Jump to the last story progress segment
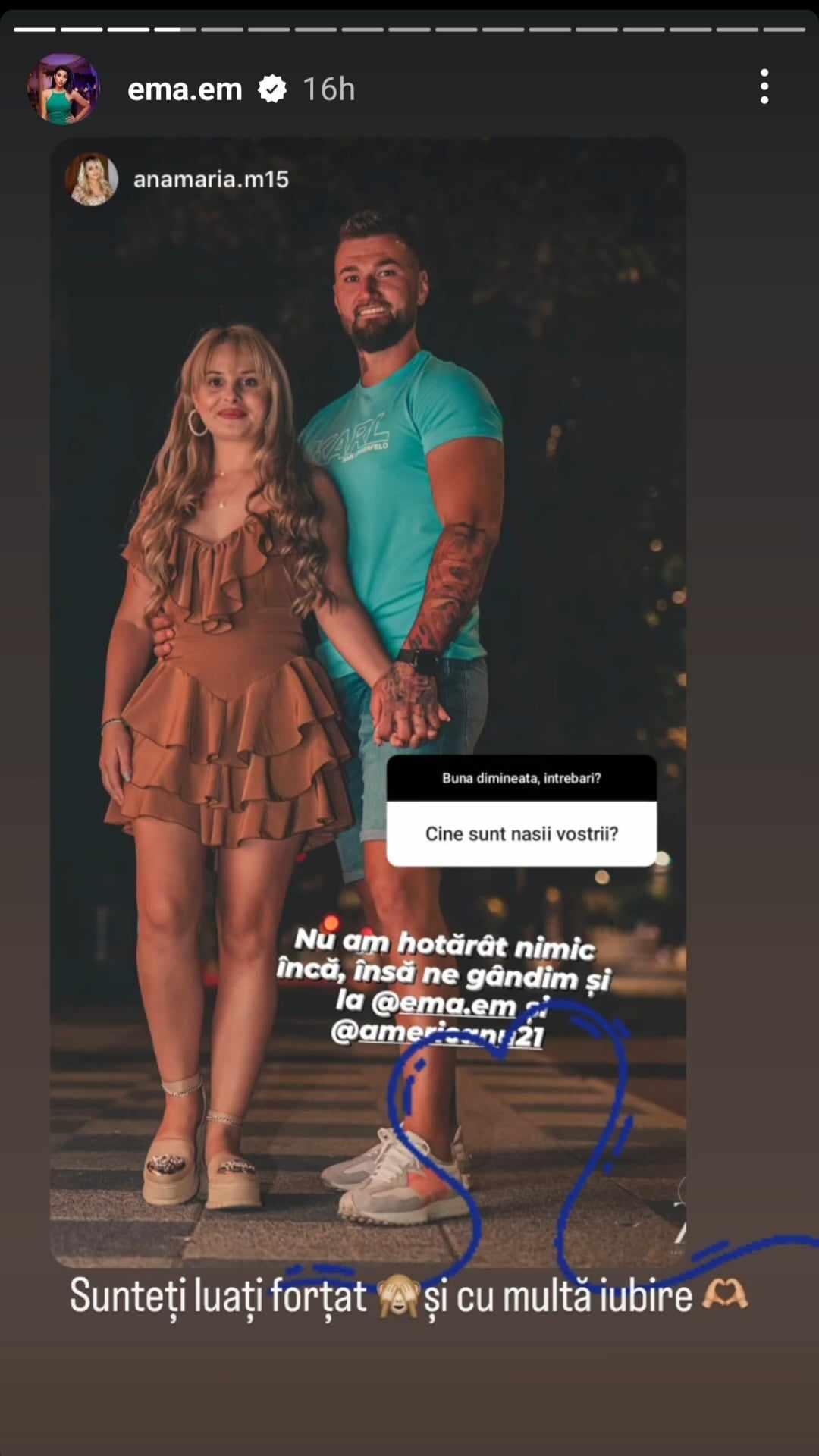Screen dimensions: 819x1456 click(x=784, y=30)
